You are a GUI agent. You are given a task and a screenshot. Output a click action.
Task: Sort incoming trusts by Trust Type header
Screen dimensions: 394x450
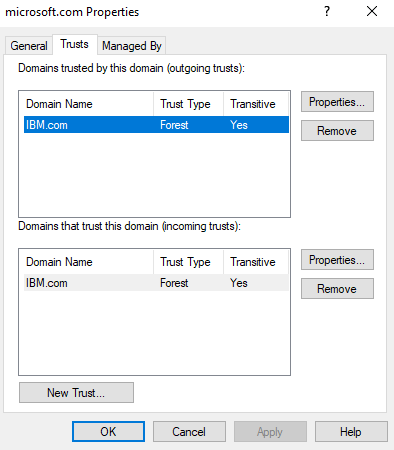pyautogui.click(x=188, y=262)
